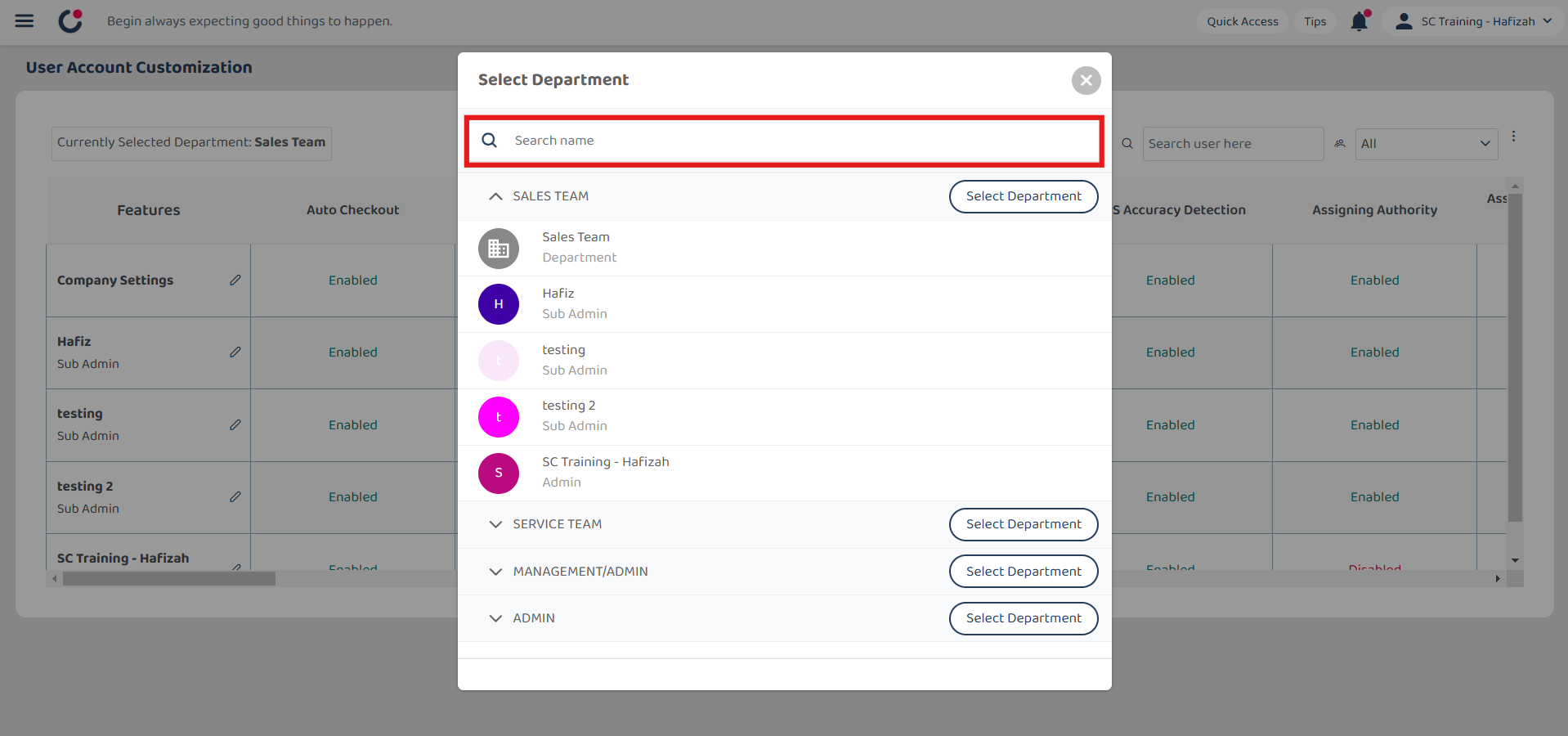This screenshot has width=1568, height=736.
Task: Select Hafiz in the department list
Action: tap(784, 304)
